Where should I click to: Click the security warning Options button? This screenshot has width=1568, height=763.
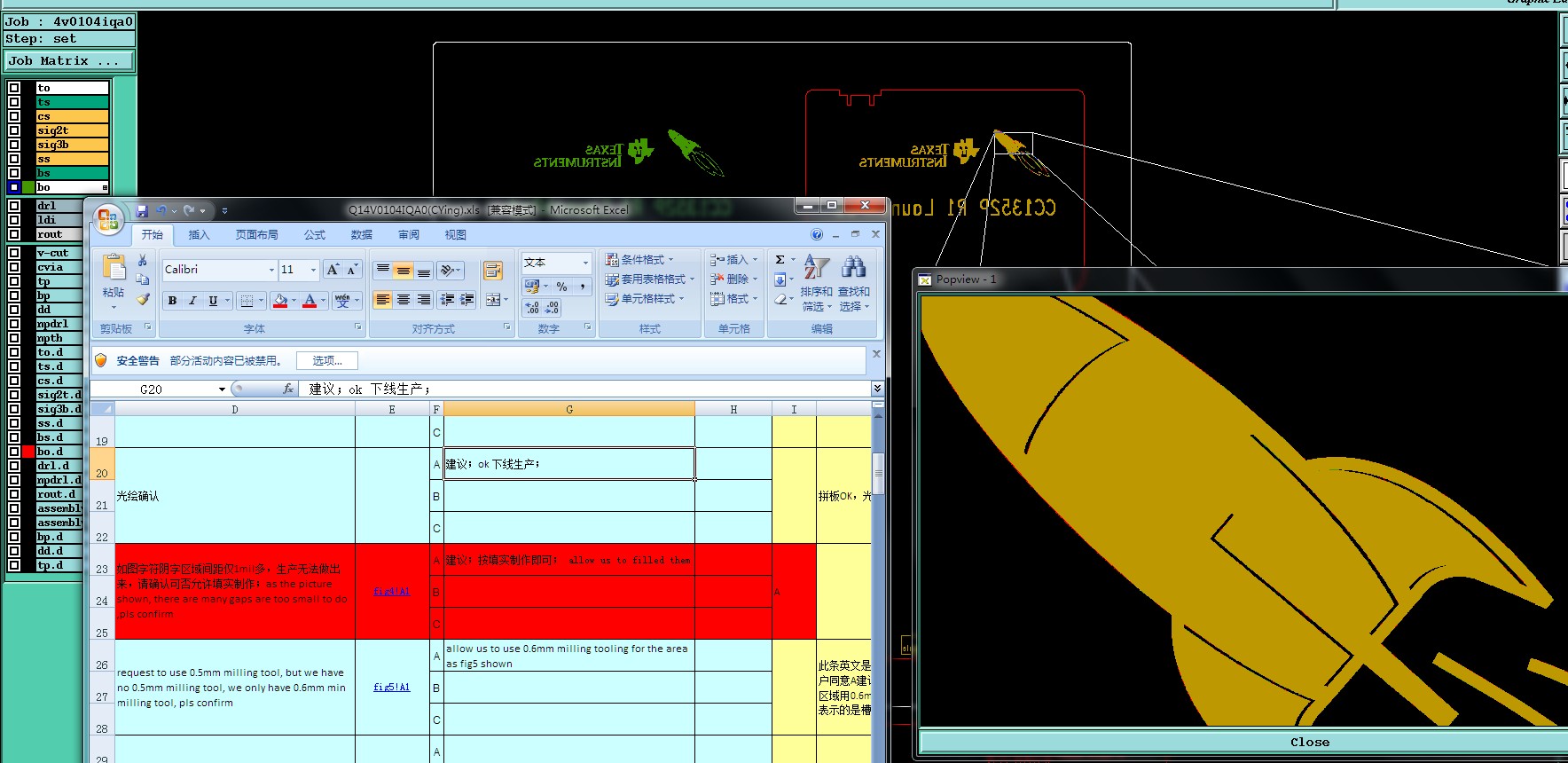tap(327, 360)
